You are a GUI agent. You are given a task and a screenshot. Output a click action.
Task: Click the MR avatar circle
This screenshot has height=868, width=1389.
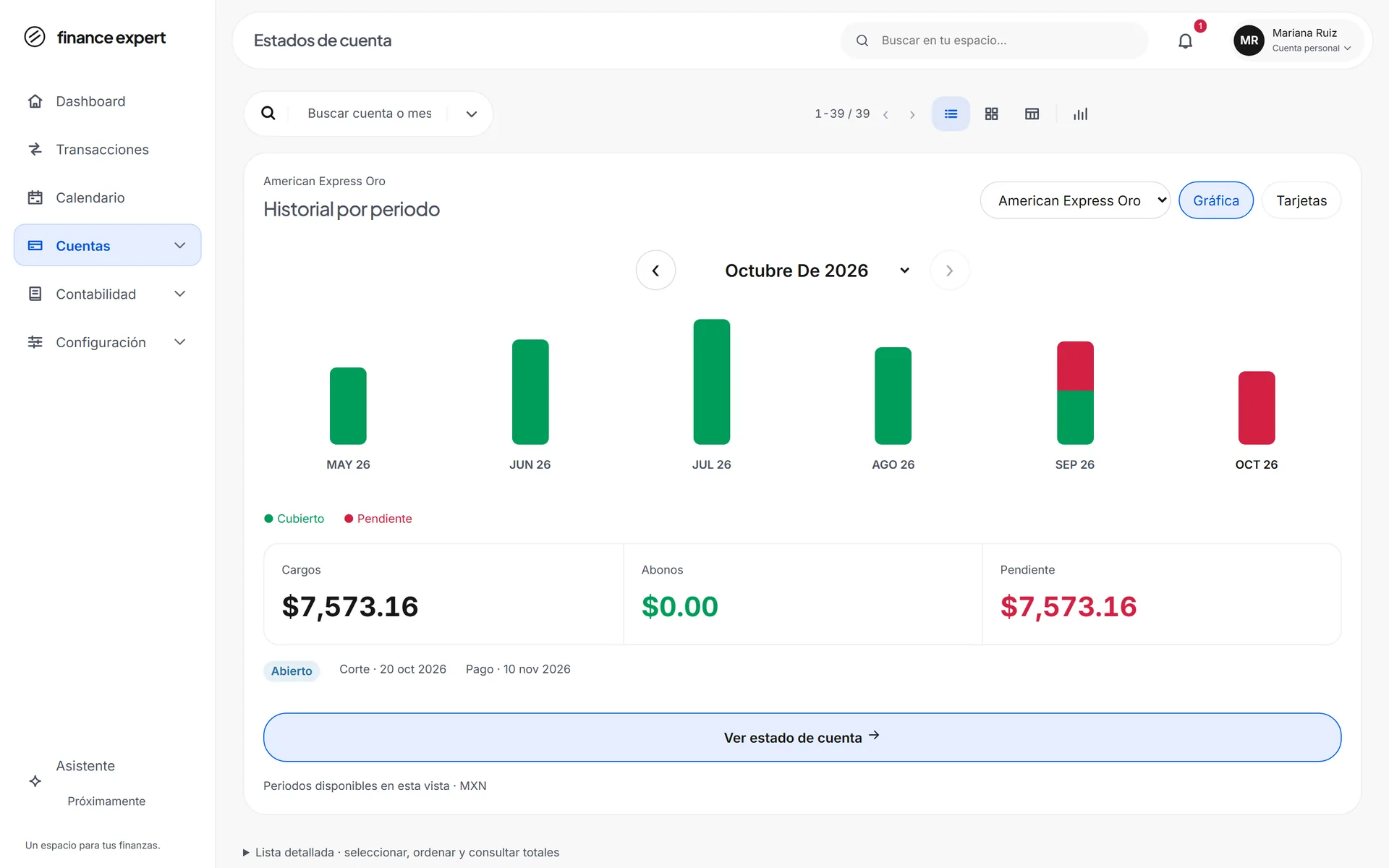pos(1249,41)
